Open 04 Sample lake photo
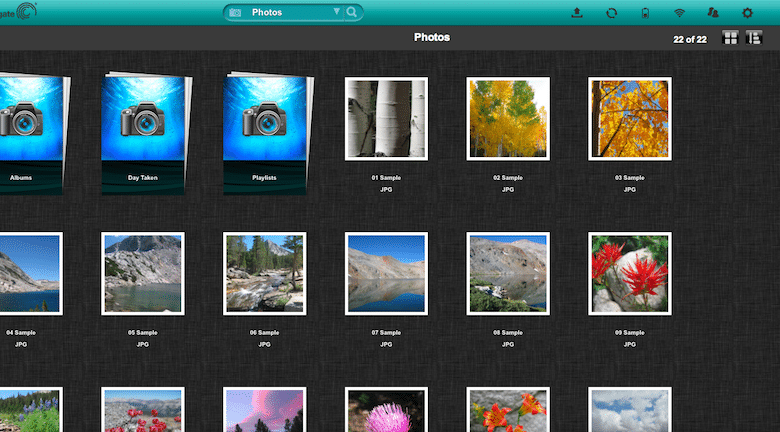The width and height of the screenshot is (780, 432). click(x=30, y=274)
